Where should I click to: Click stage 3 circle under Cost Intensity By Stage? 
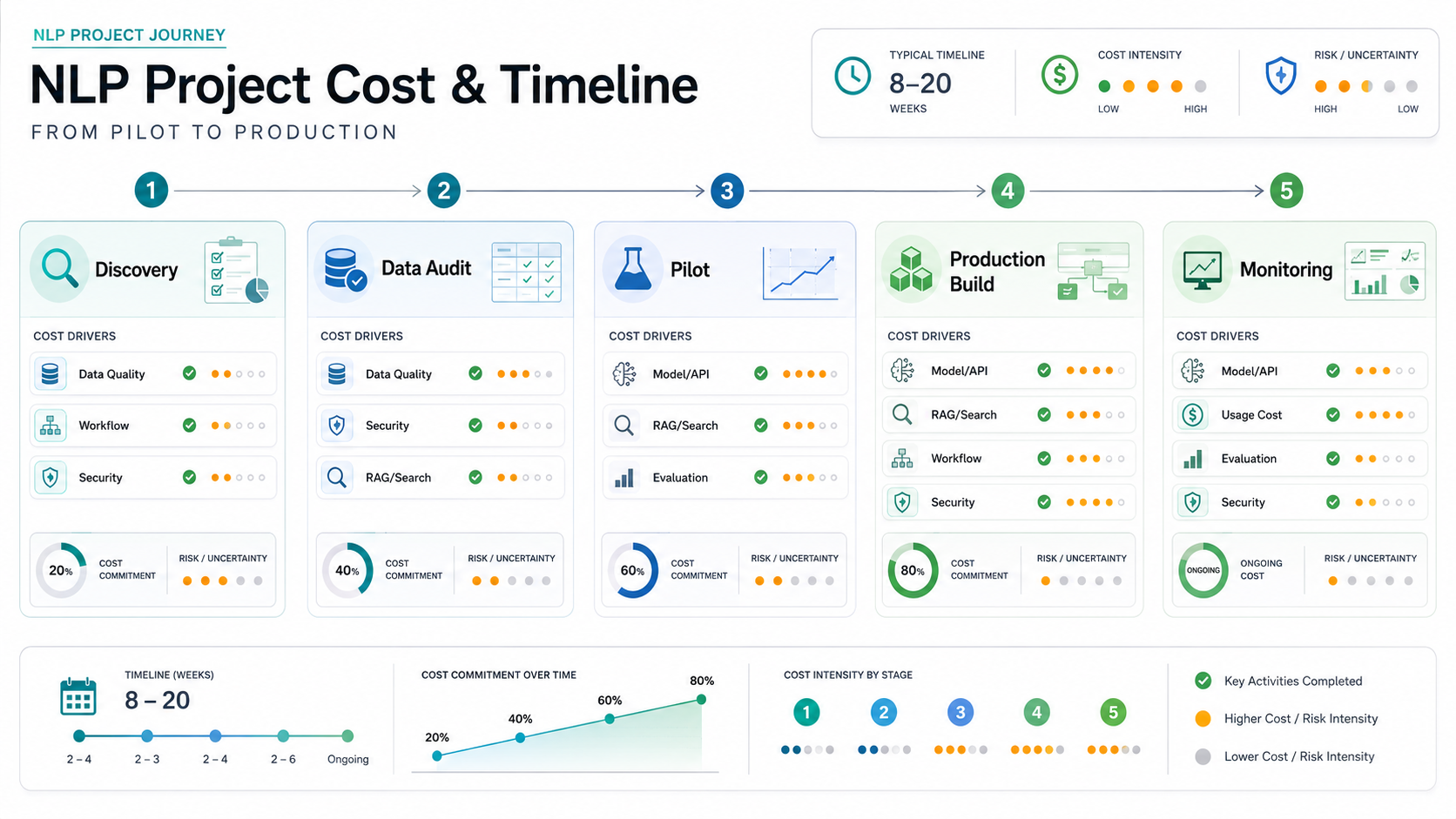[x=961, y=713]
